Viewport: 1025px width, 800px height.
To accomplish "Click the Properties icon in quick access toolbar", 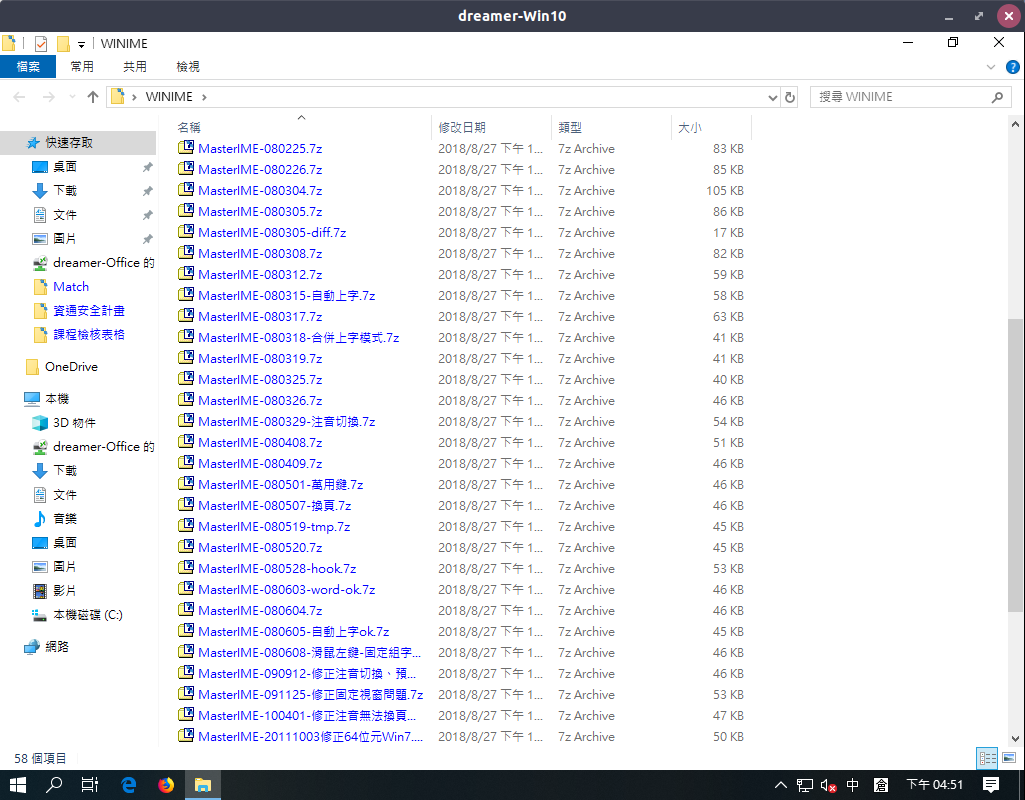I will pos(41,44).
